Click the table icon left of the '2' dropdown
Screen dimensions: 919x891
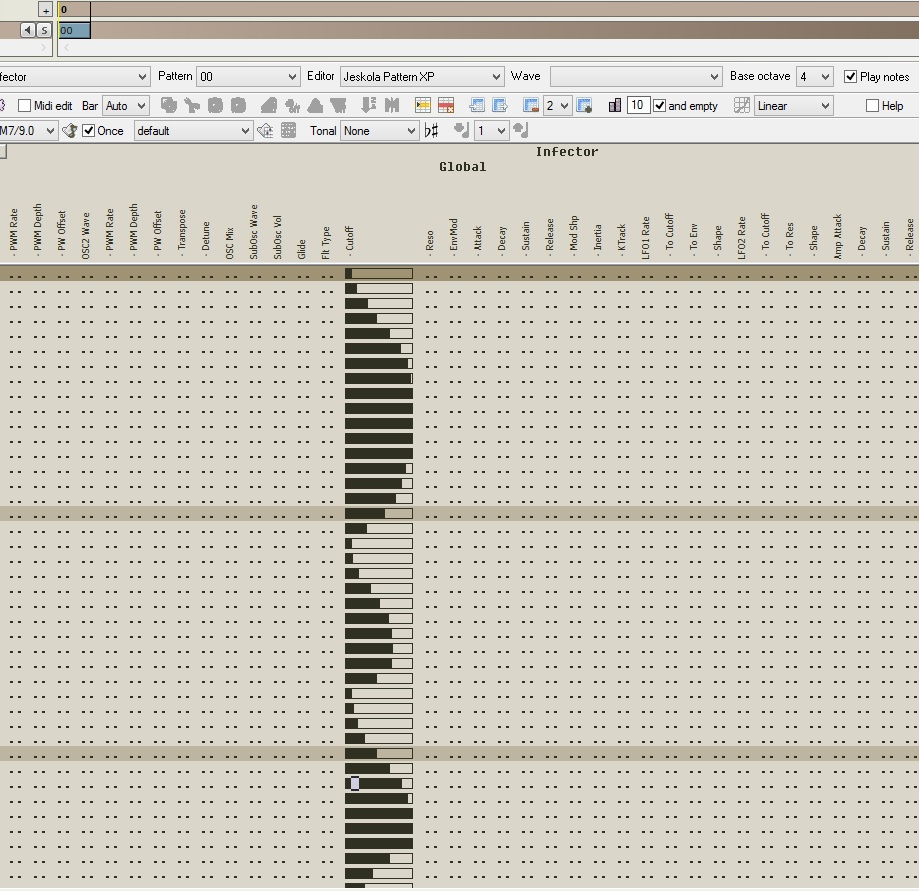click(531, 106)
